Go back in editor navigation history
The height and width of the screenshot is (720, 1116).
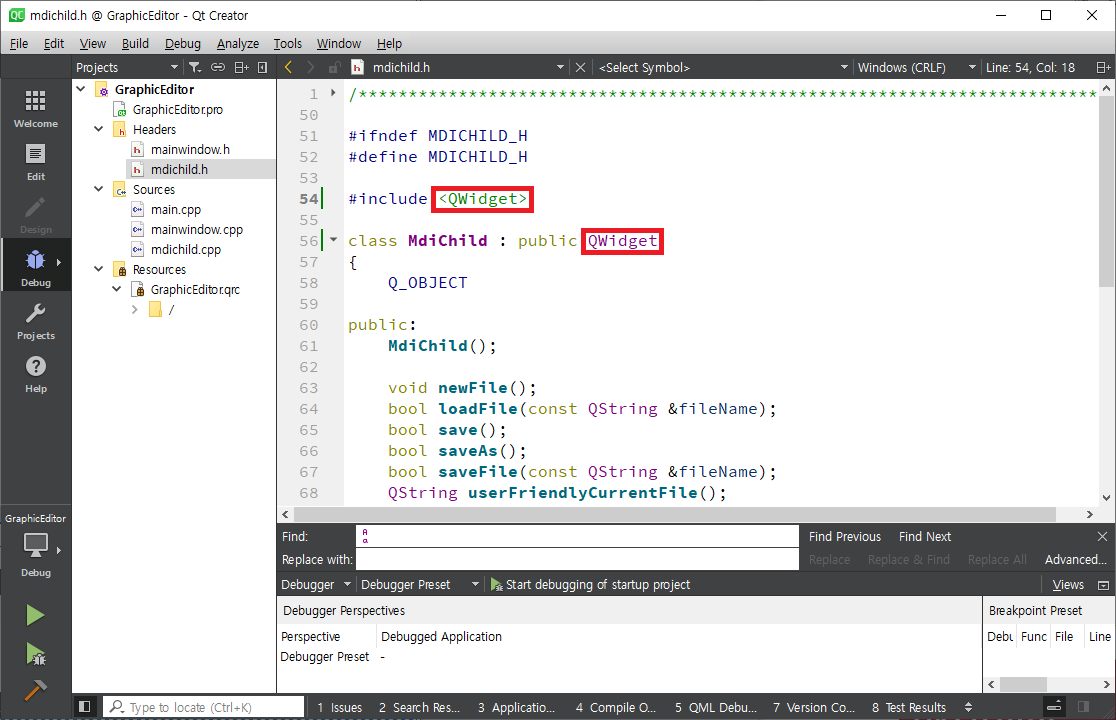(288, 67)
